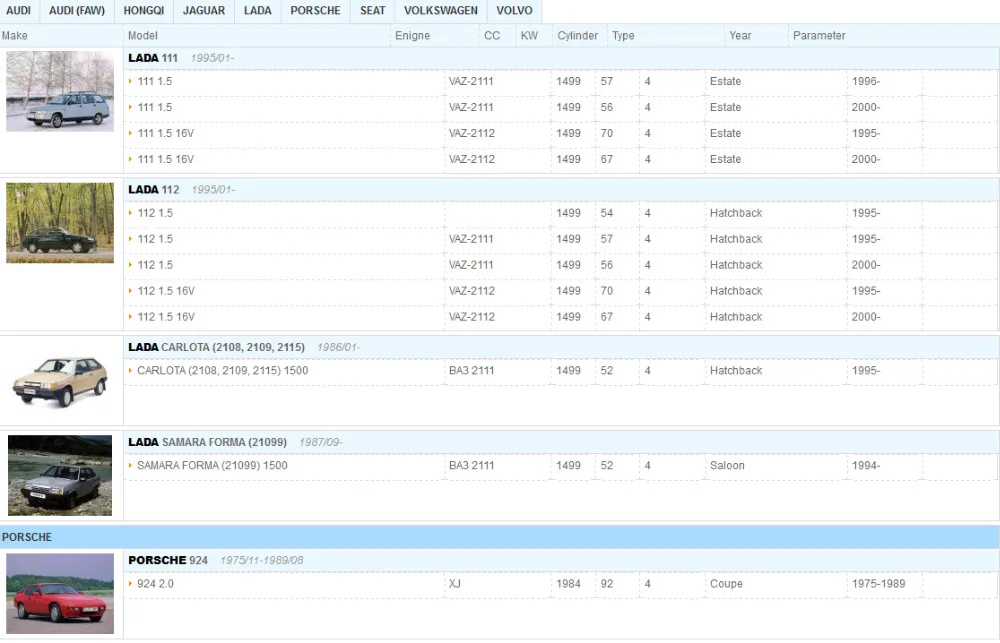This screenshot has height=643, width=1000.
Task: Click the LADA SAMARA FORMA (21099) heading
Action: pos(207,442)
